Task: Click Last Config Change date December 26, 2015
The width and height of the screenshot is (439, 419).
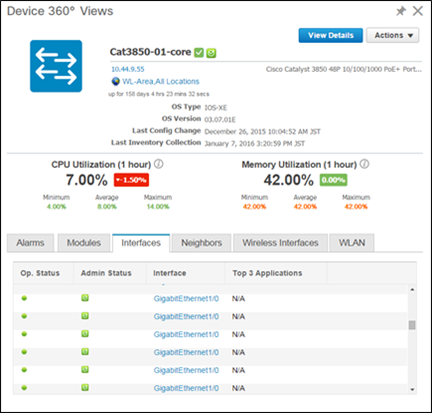Action: pyautogui.click(x=262, y=132)
